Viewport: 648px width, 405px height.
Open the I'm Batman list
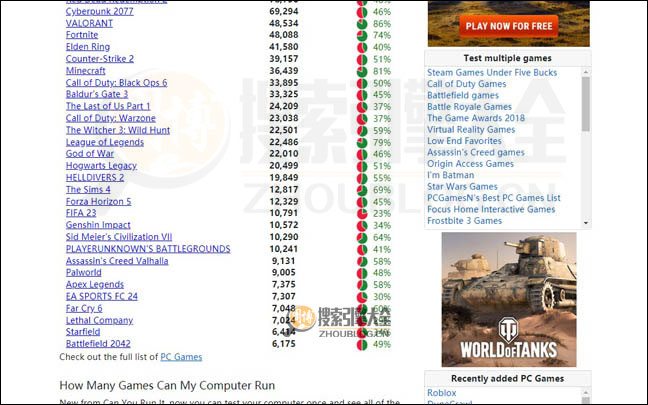[450, 175]
